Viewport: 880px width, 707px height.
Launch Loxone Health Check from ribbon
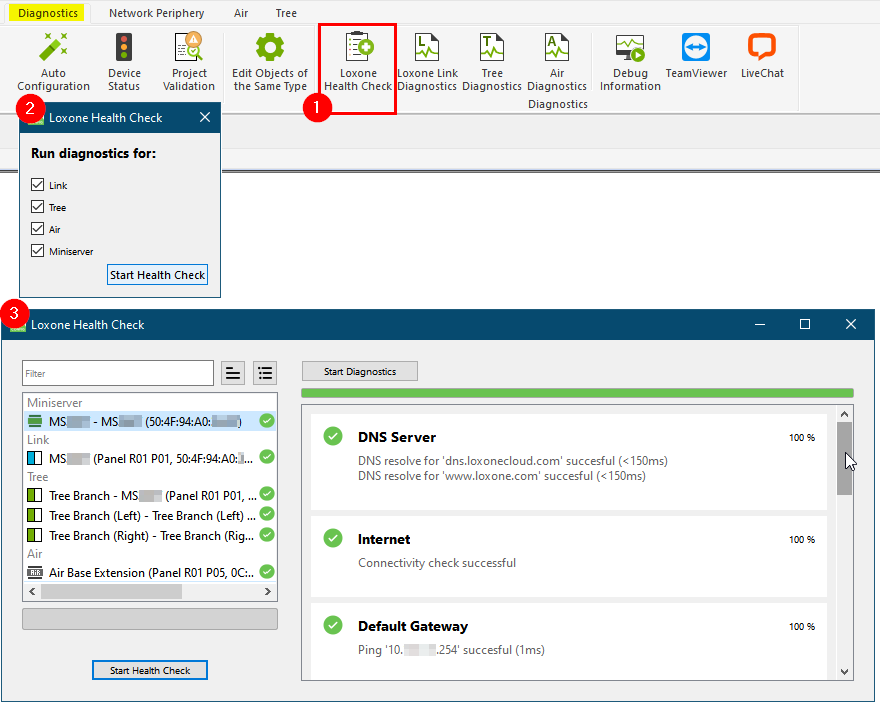point(358,62)
